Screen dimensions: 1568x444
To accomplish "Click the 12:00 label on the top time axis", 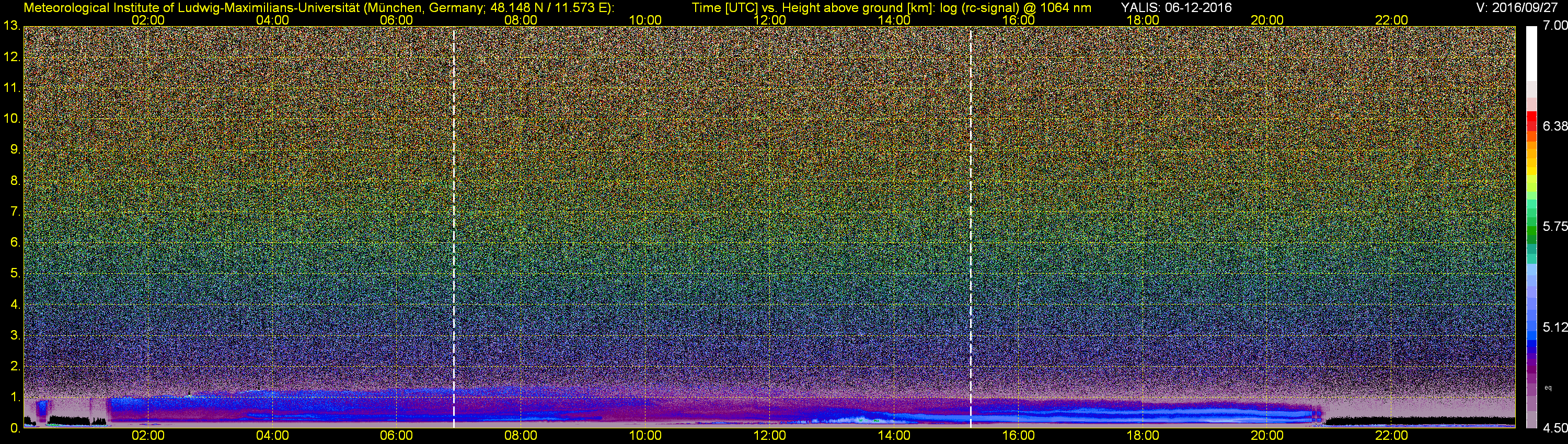I will (769, 19).
